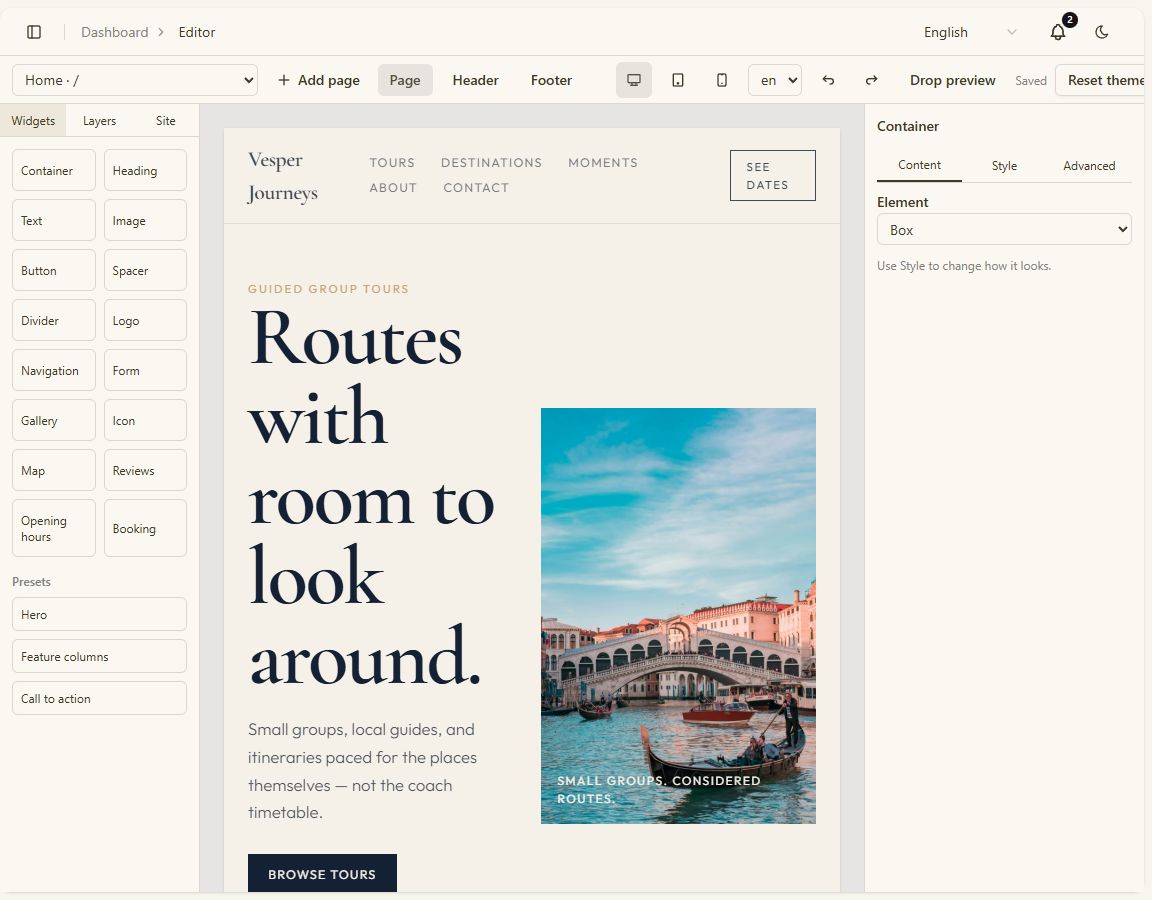Pick the Reviews widget

(145, 470)
